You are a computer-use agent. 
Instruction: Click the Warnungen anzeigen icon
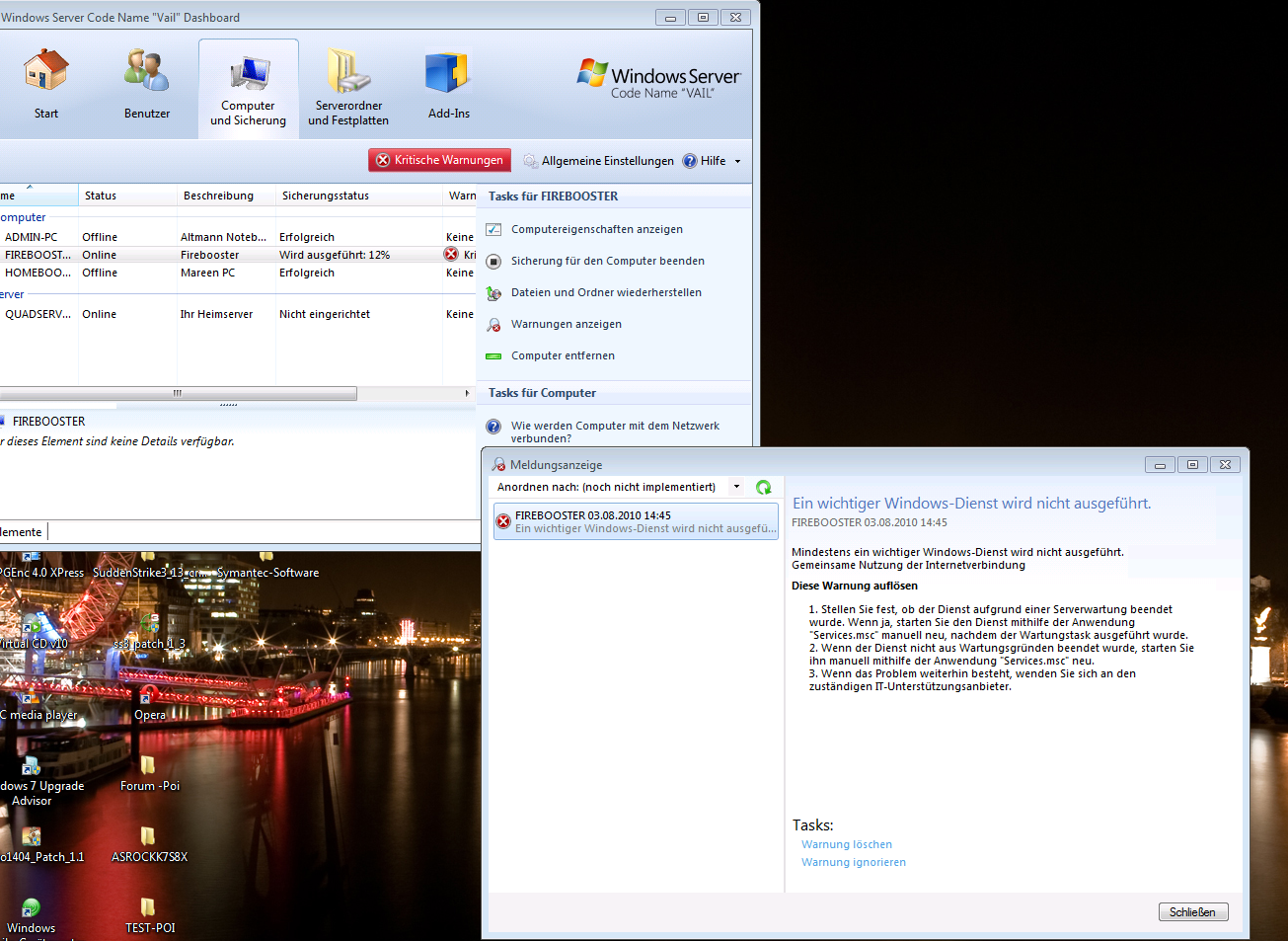(493, 325)
